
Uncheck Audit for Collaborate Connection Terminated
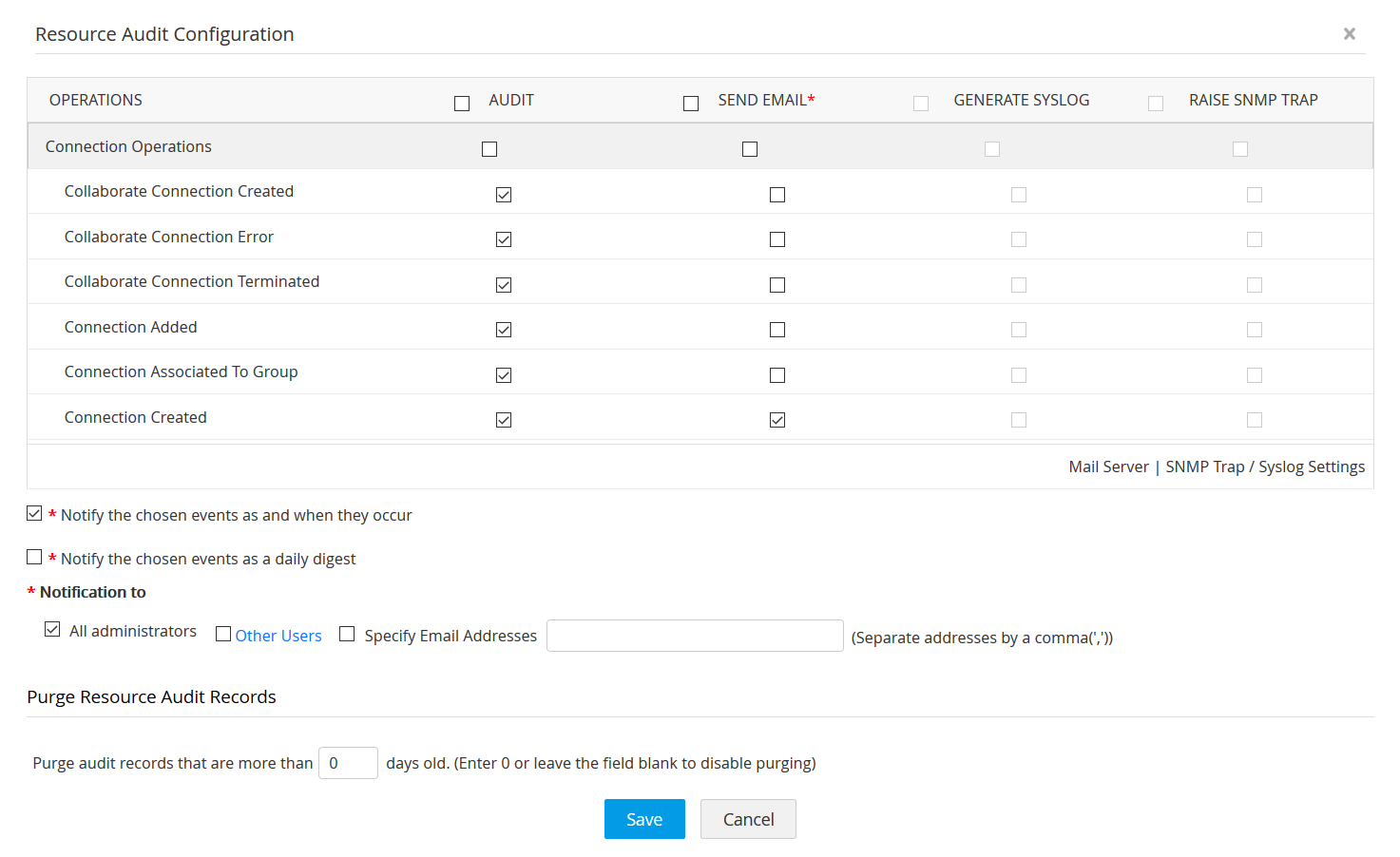coord(503,284)
